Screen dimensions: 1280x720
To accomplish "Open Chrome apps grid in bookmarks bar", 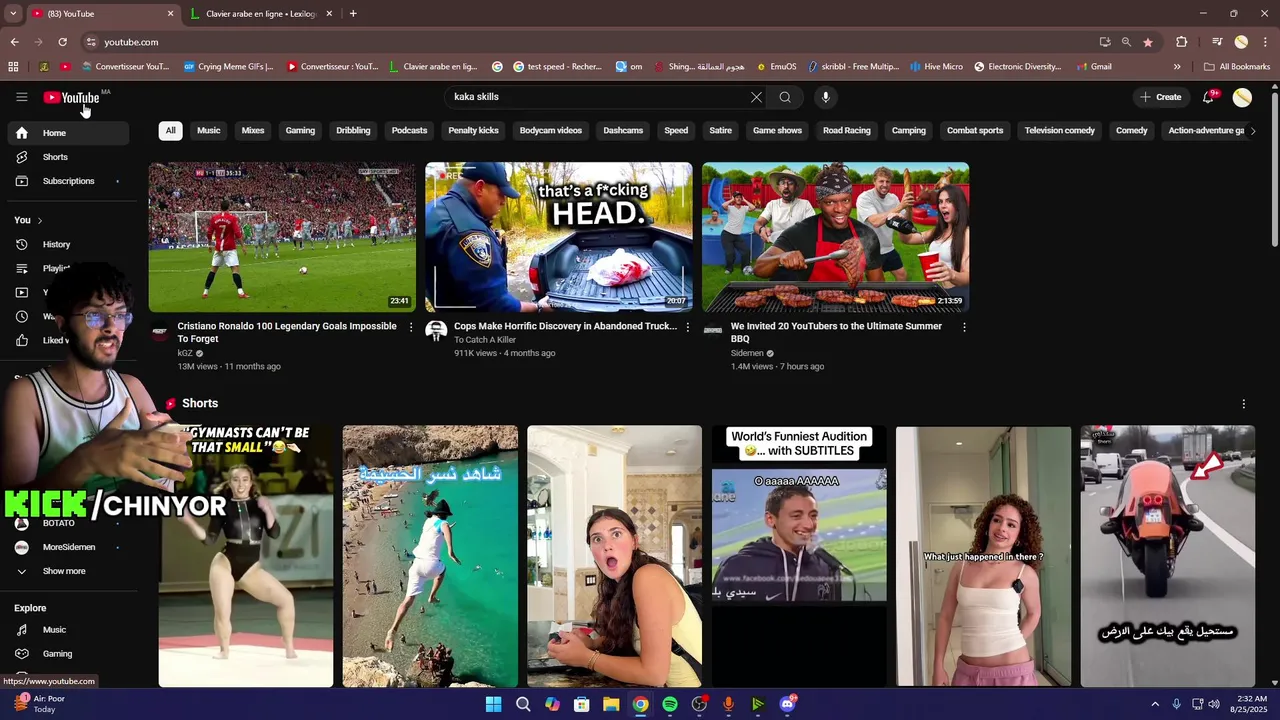I will [x=13, y=67].
